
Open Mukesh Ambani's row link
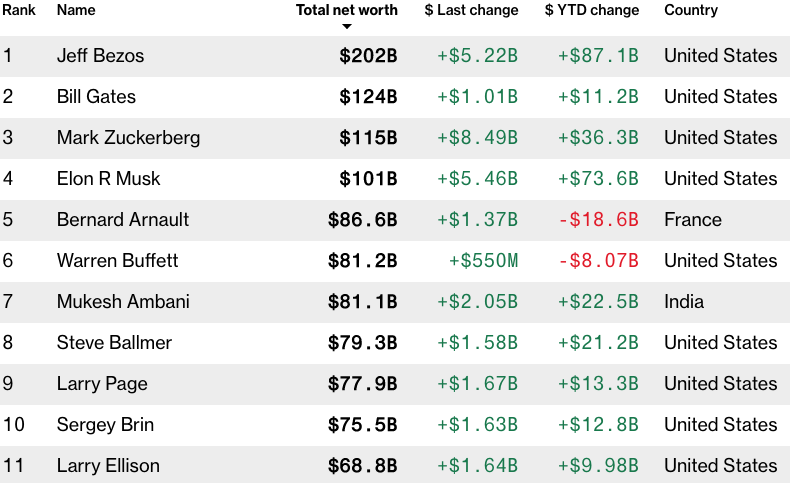click(123, 302)
